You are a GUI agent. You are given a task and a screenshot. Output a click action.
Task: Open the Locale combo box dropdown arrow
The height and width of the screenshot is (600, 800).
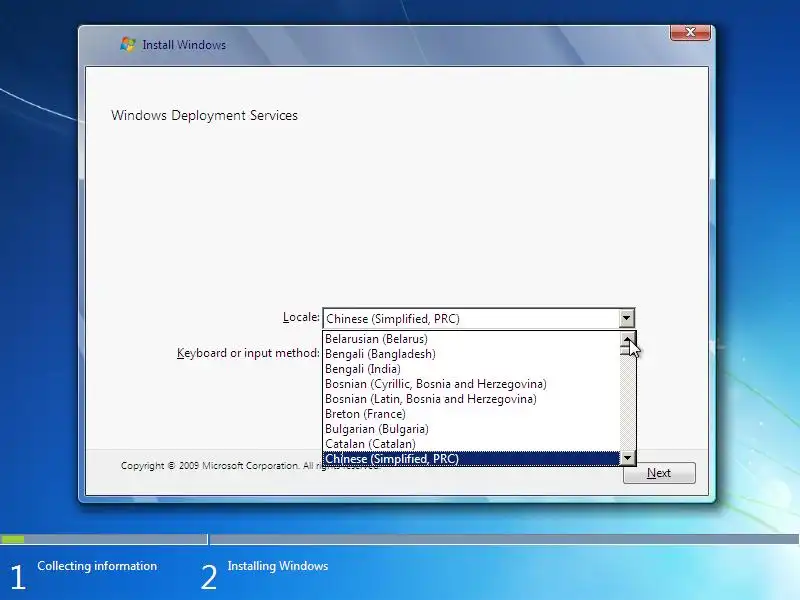coord(626,318)
